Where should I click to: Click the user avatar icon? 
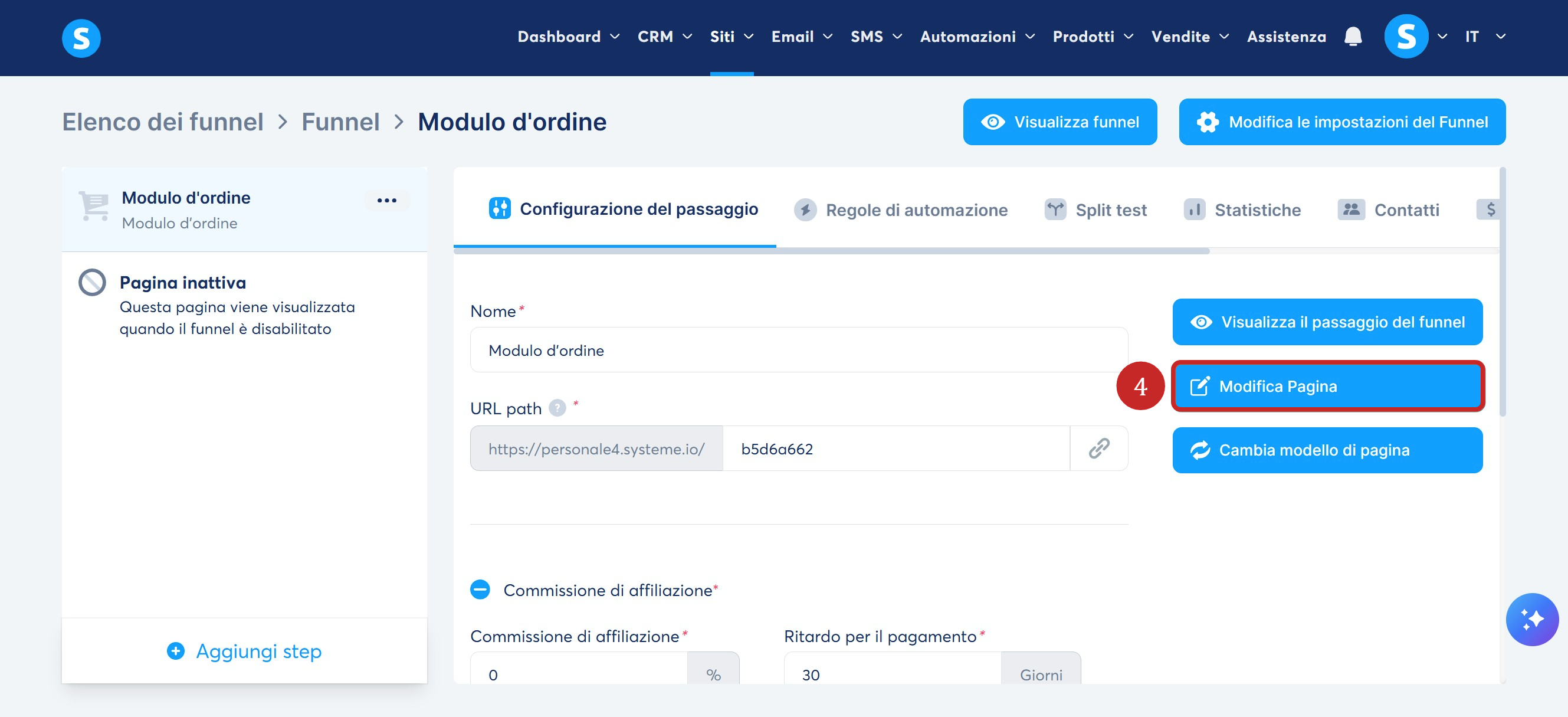[x=1406, y=37]
